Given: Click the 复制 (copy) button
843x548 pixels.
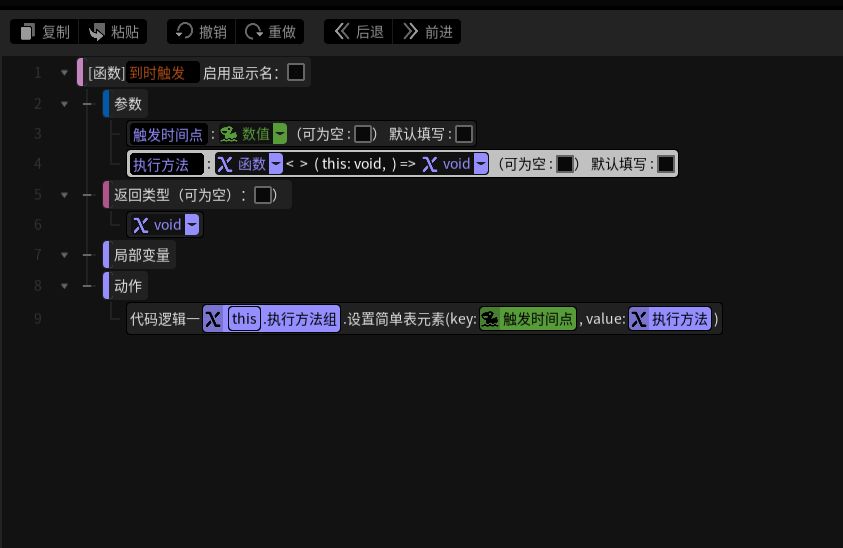Looking at the screenshot, I should coord(45,32).
